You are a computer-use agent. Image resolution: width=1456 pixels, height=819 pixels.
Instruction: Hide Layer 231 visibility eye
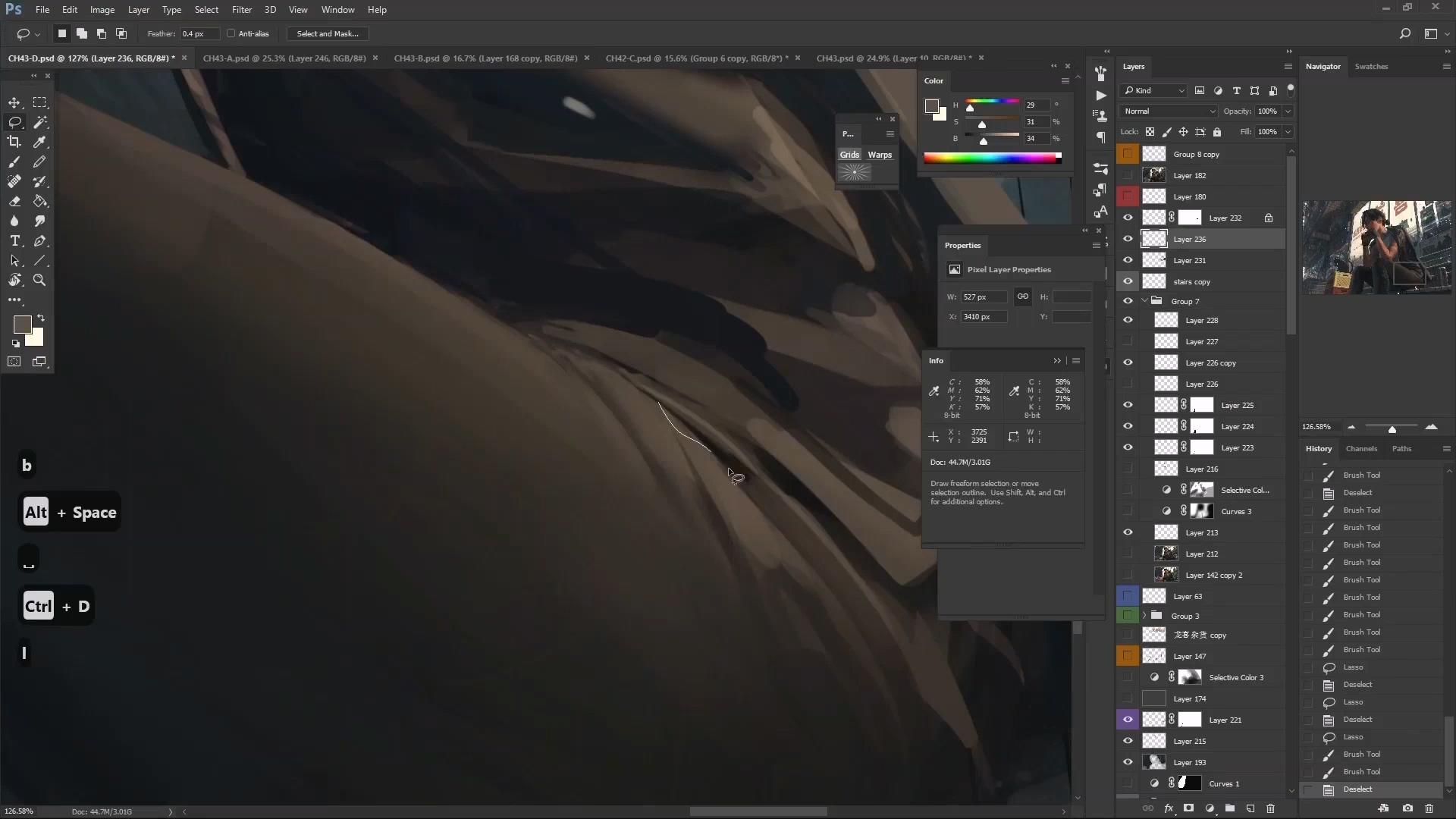1128,260
